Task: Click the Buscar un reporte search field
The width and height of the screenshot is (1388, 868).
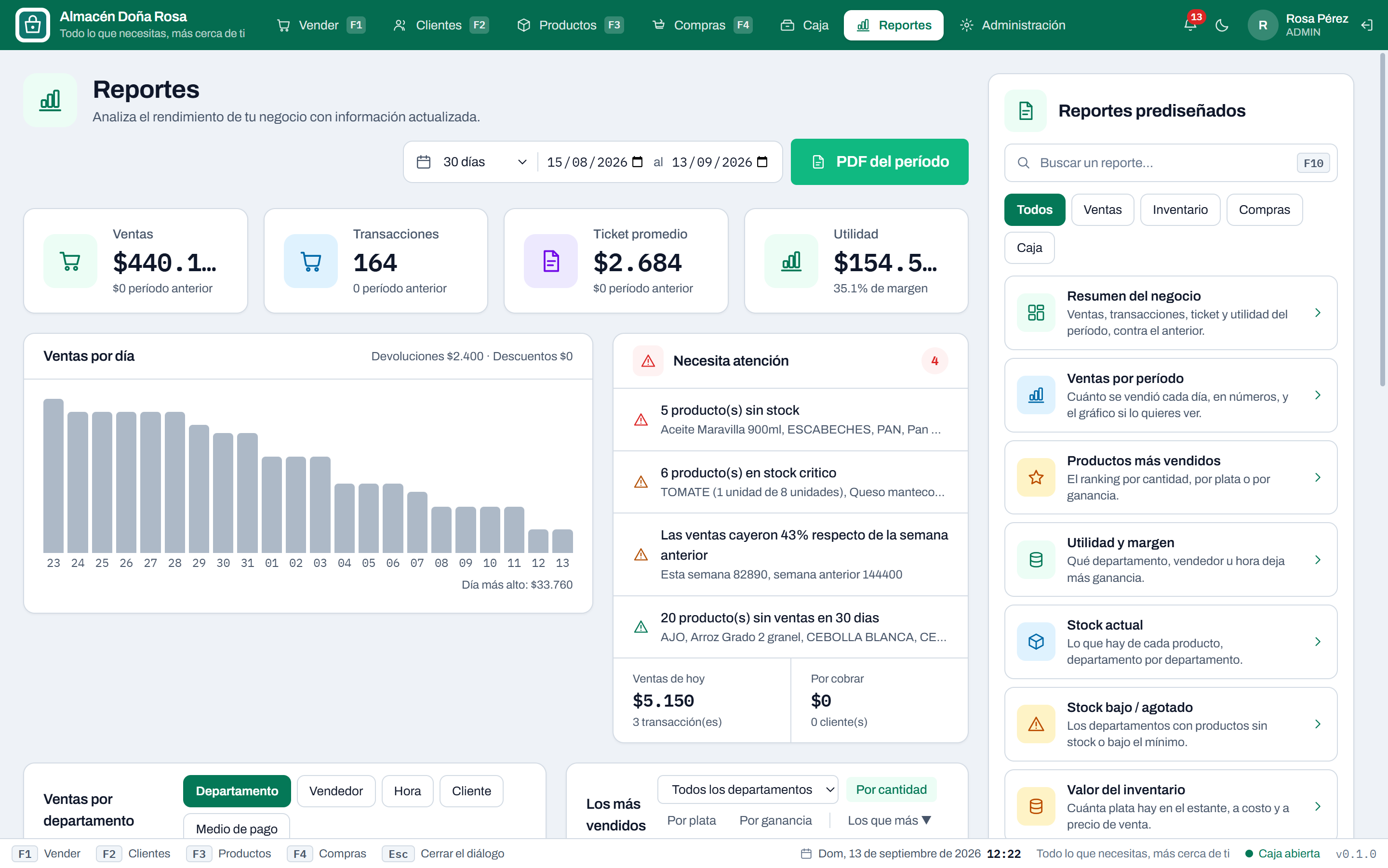Action: [x=1170, y=163]
